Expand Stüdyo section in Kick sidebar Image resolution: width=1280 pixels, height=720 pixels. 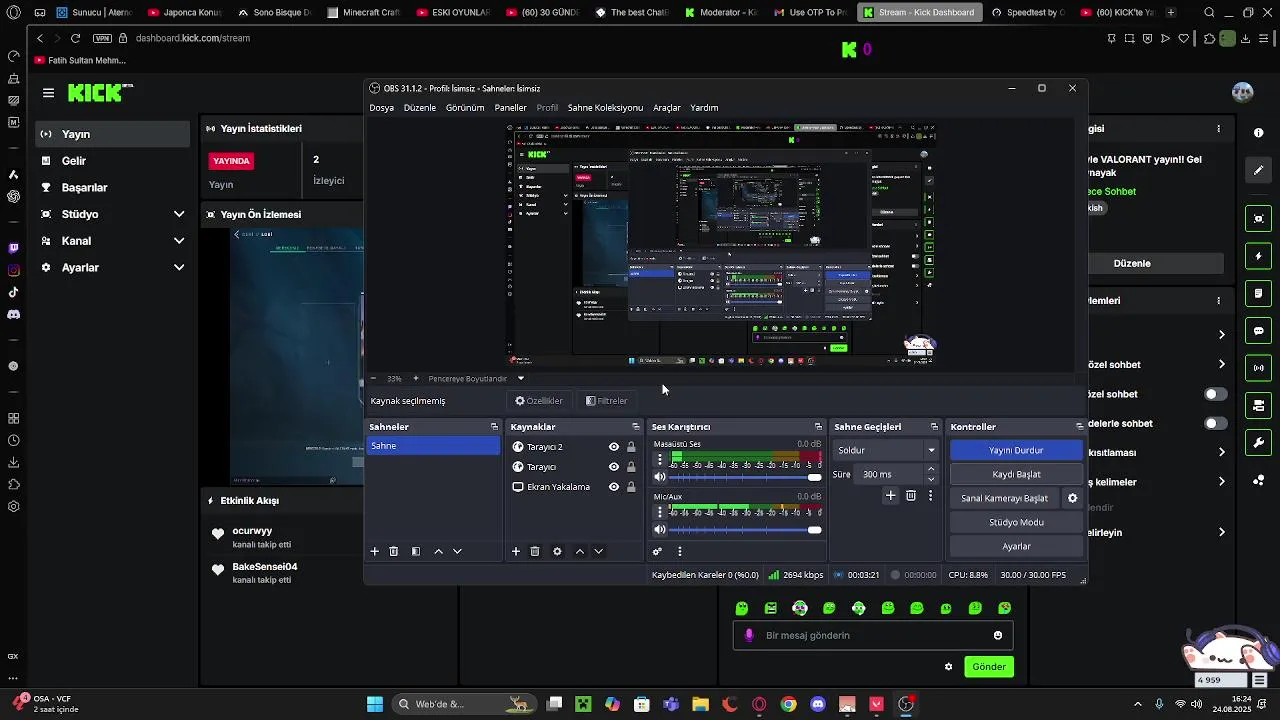(x=179, y=214)
